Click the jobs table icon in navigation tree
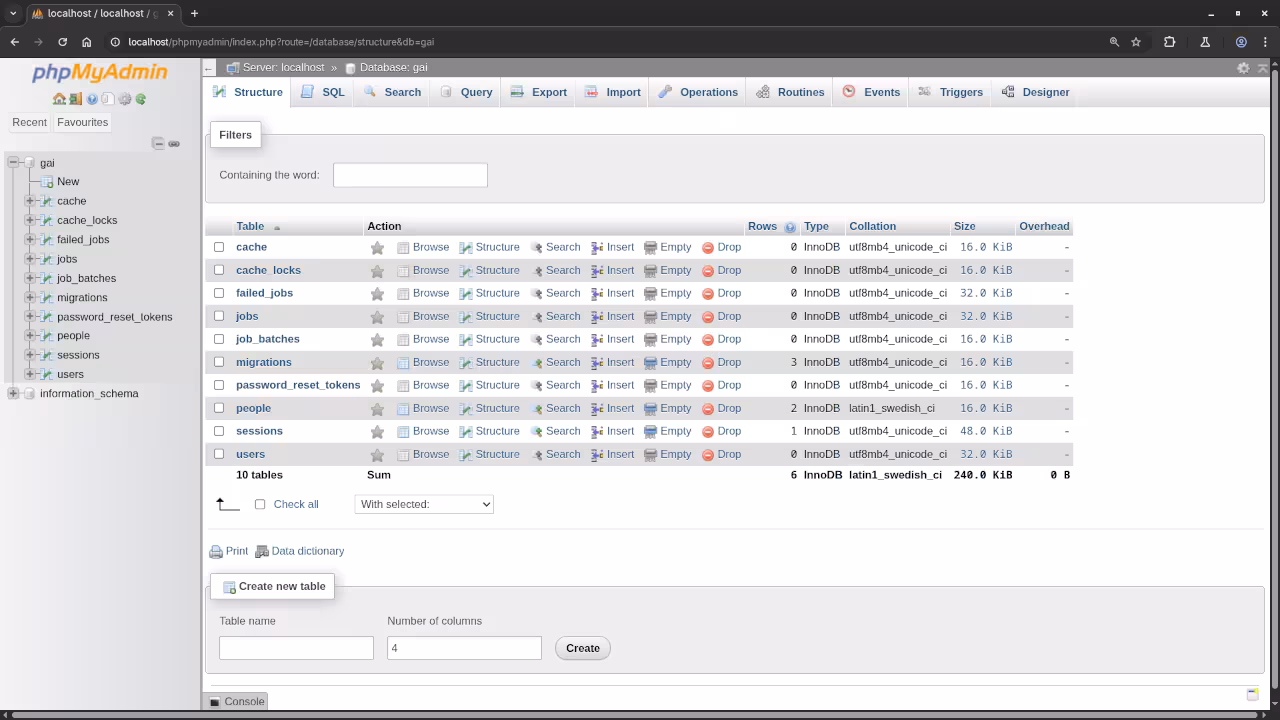The height and width of the screenshot is (720, 1280). [46, 259]
